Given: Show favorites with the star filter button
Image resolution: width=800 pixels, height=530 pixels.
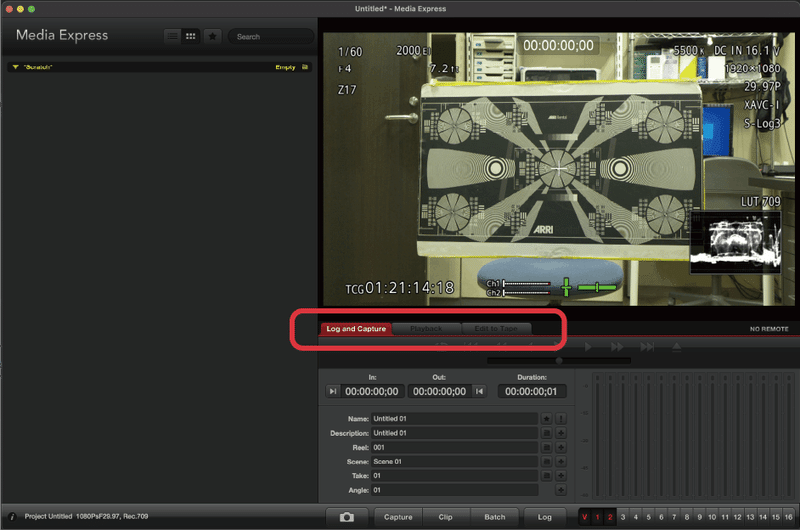Looking at the screenshot, I should (212, 36).
